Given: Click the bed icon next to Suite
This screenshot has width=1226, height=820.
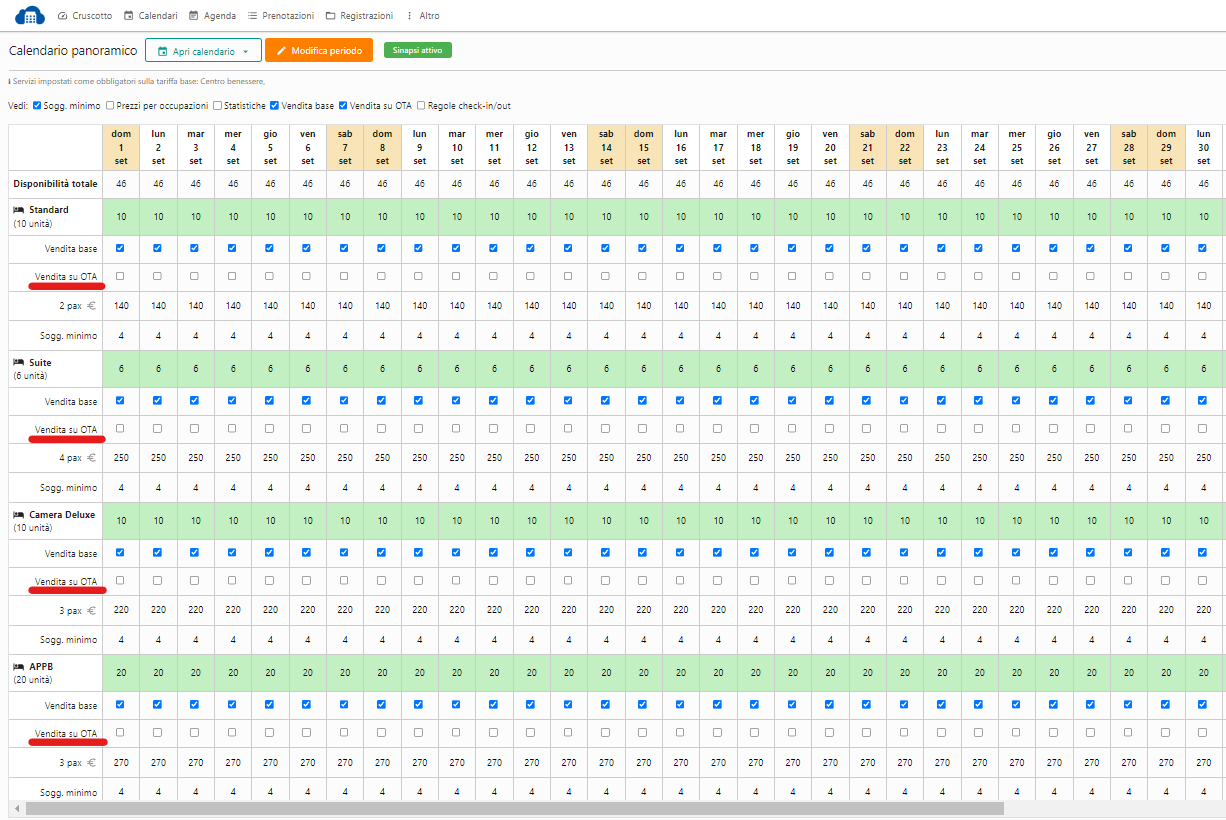Looking at the screenshot, I should [18, 362].
